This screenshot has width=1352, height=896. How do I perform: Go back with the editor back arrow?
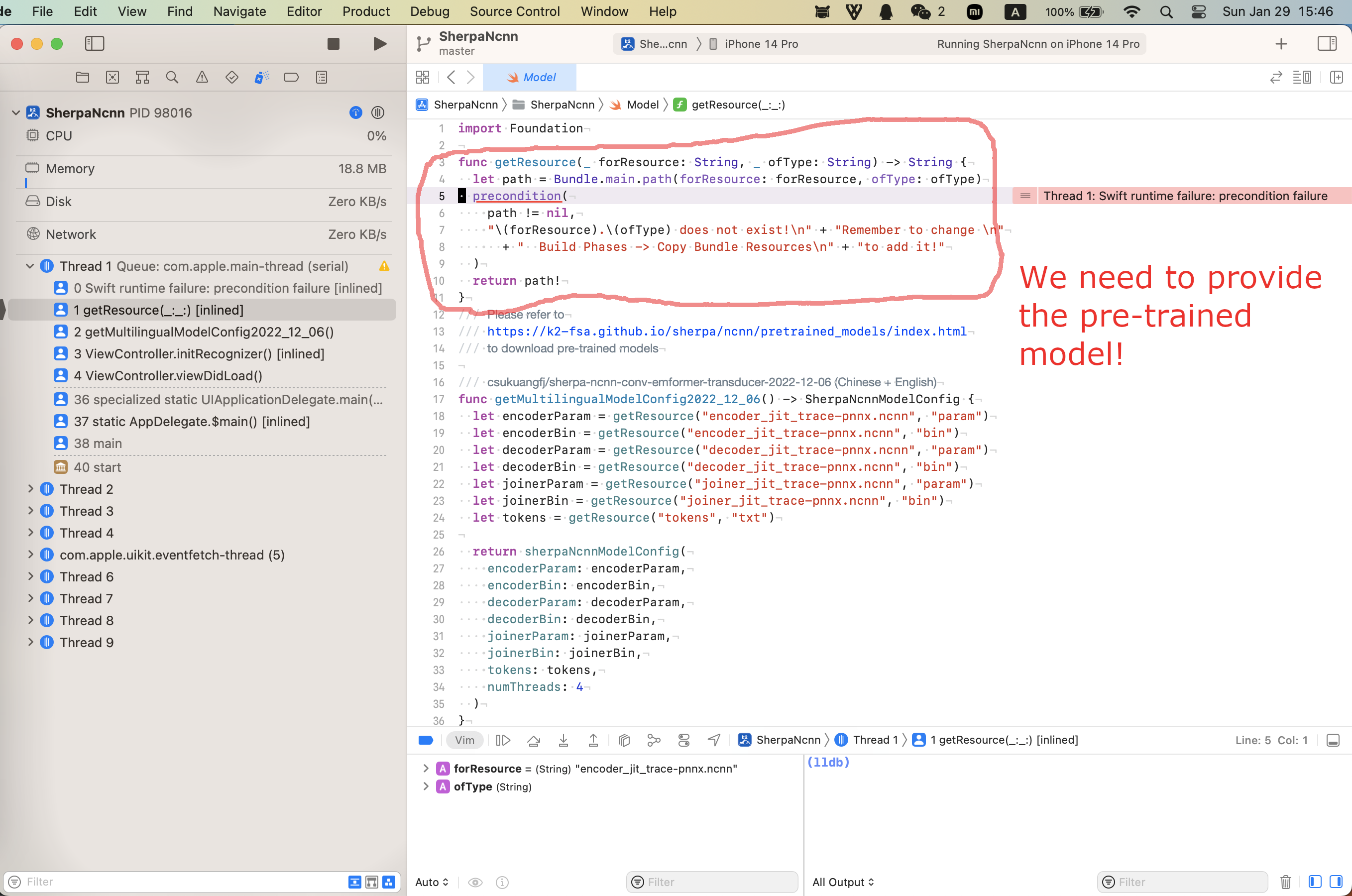451,77
